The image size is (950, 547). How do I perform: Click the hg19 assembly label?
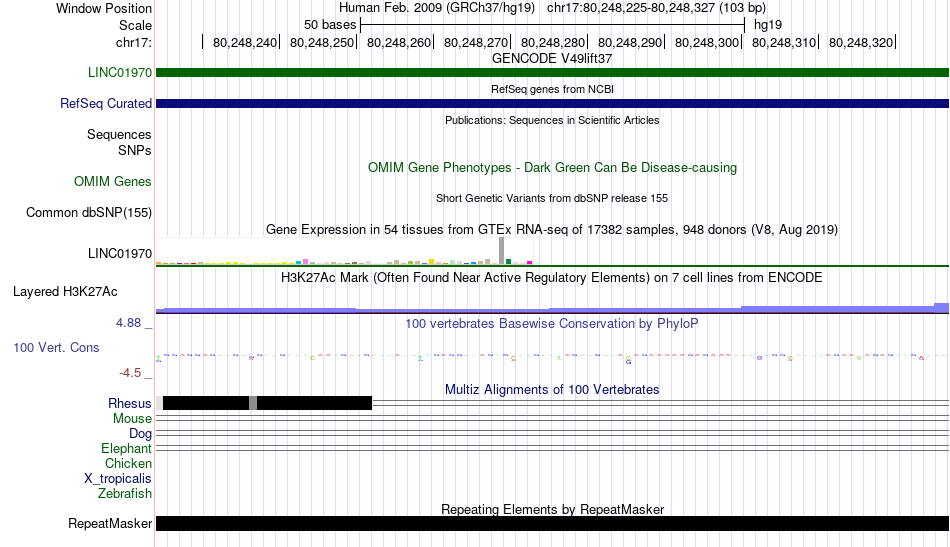point(768,25)
